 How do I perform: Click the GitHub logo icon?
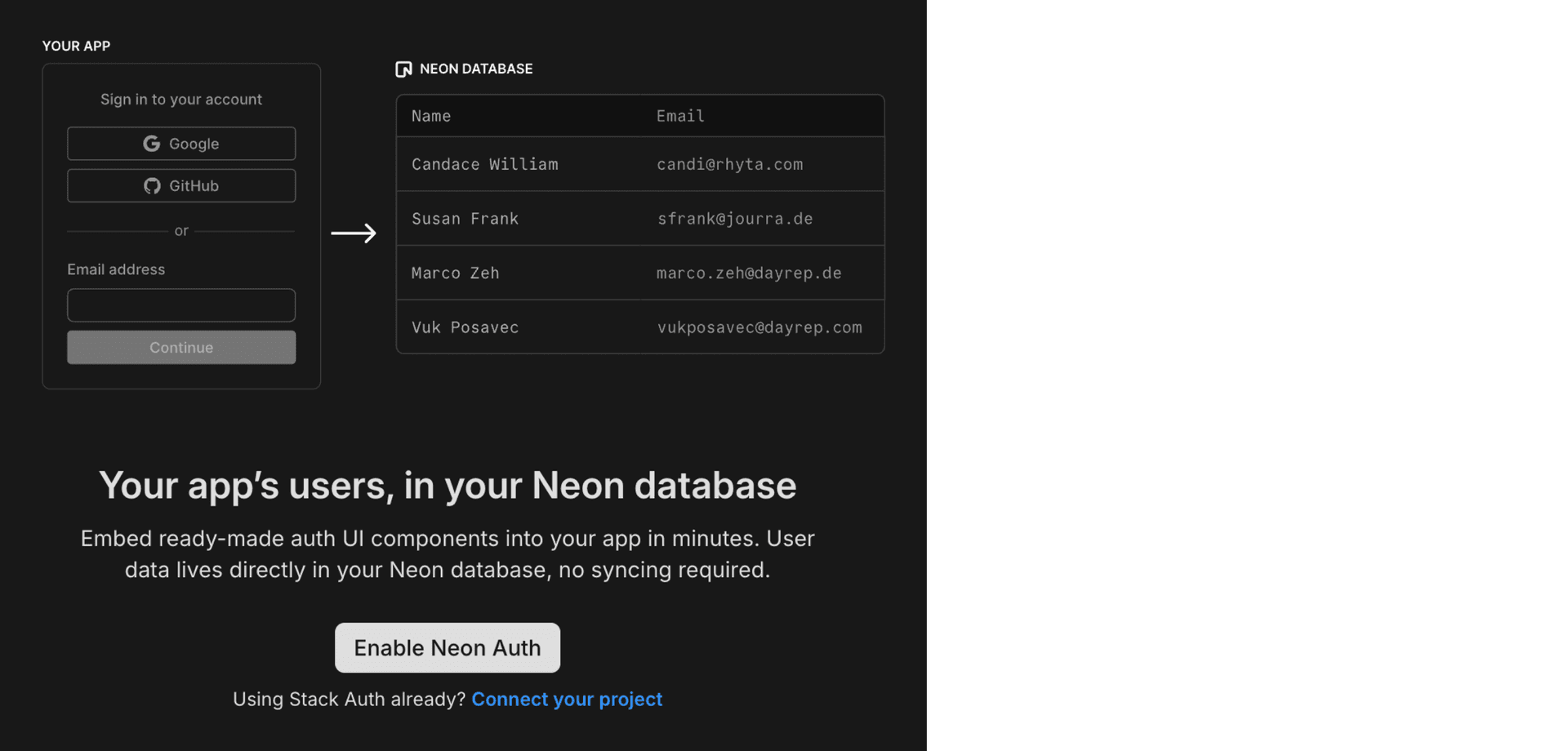(x=152, y=185)
